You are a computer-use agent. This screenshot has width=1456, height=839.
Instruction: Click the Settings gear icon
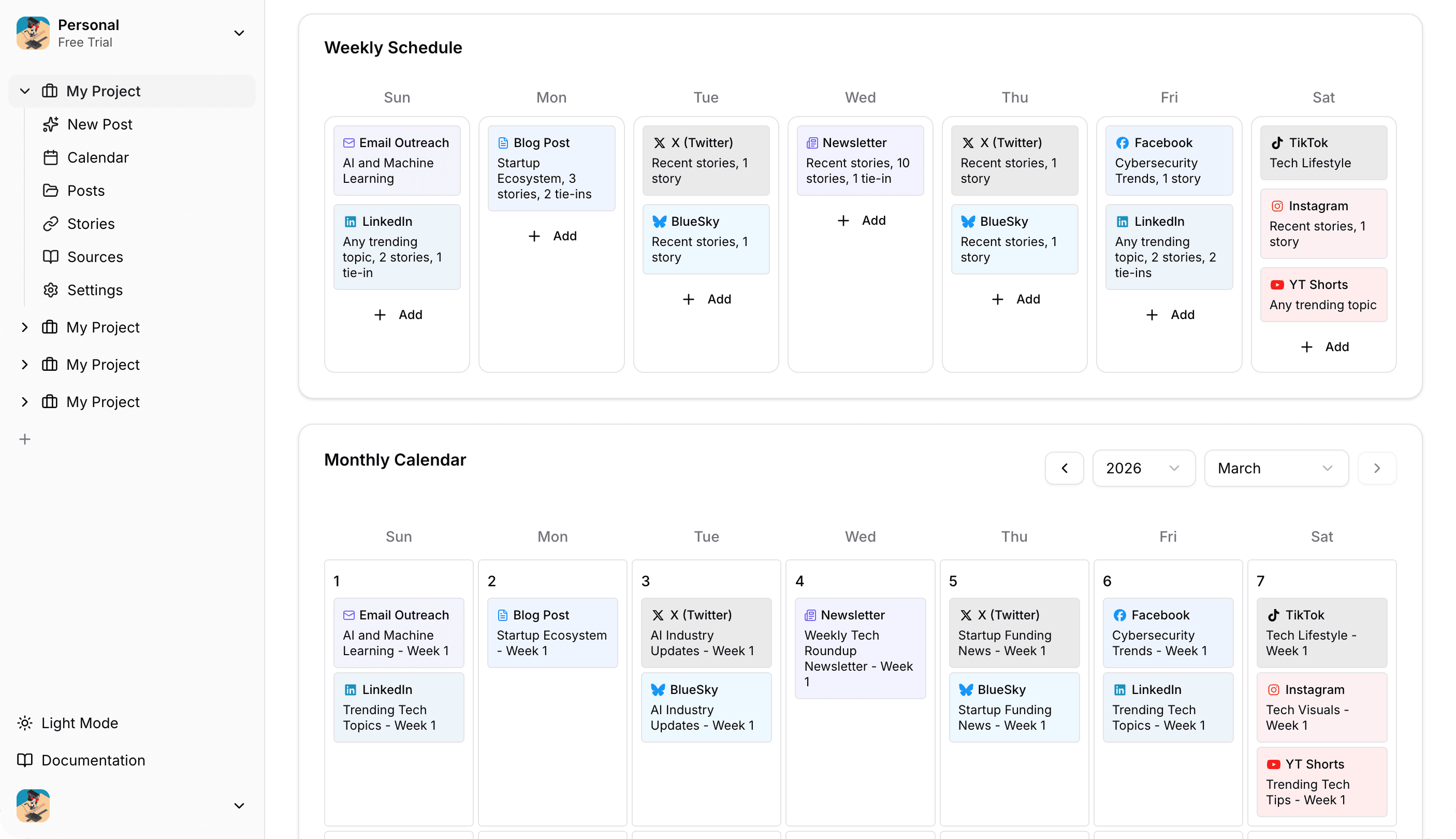point(51,290)
